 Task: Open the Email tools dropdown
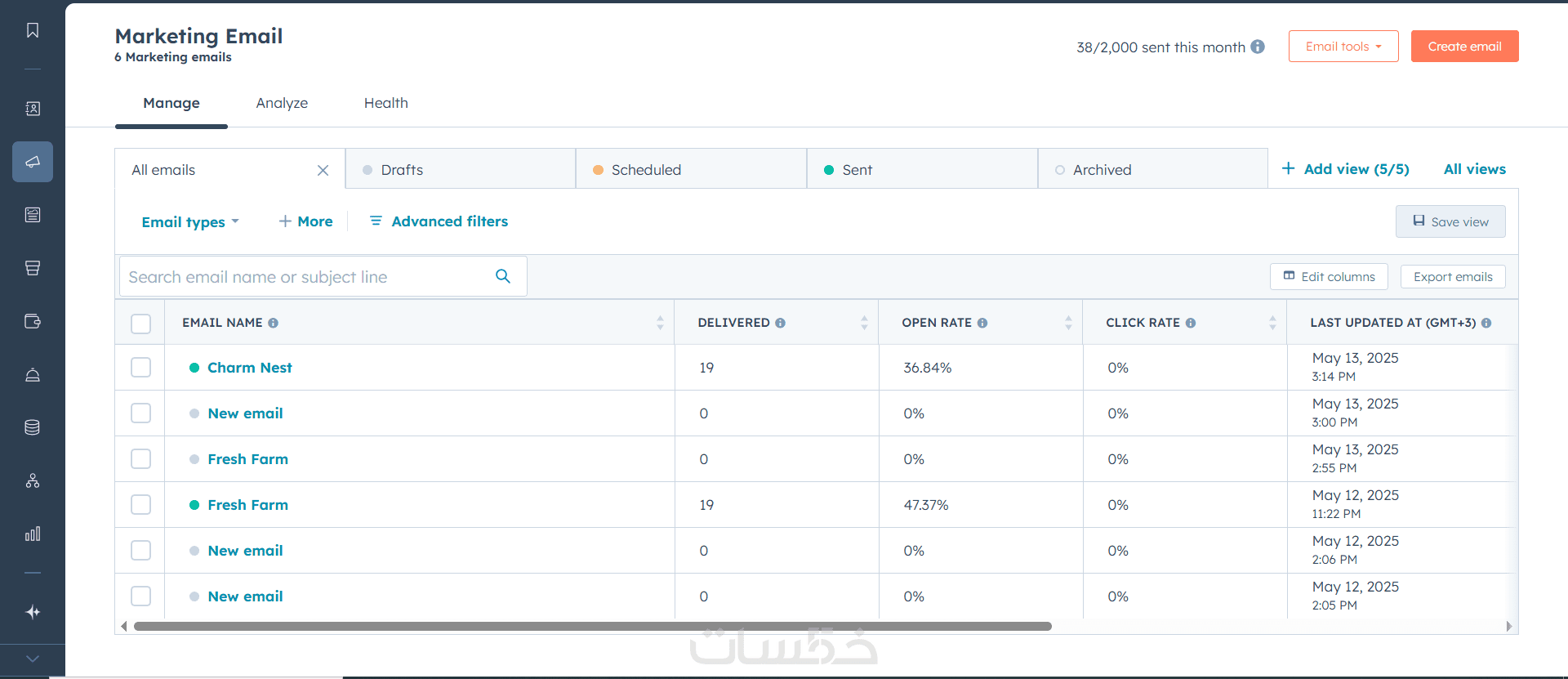click(1343, 47)
